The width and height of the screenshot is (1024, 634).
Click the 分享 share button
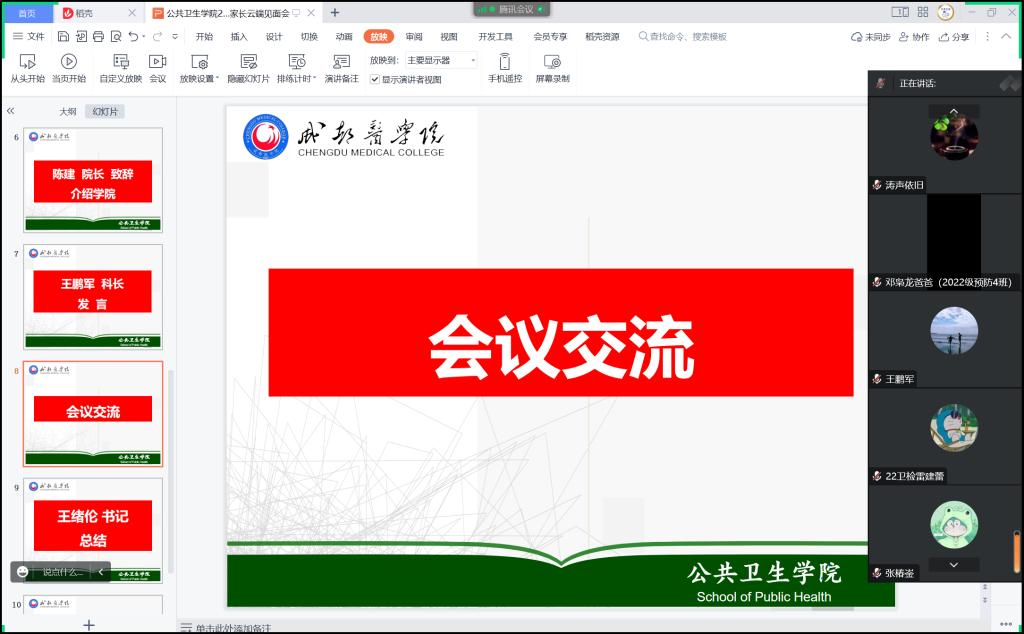coord(954,37)
